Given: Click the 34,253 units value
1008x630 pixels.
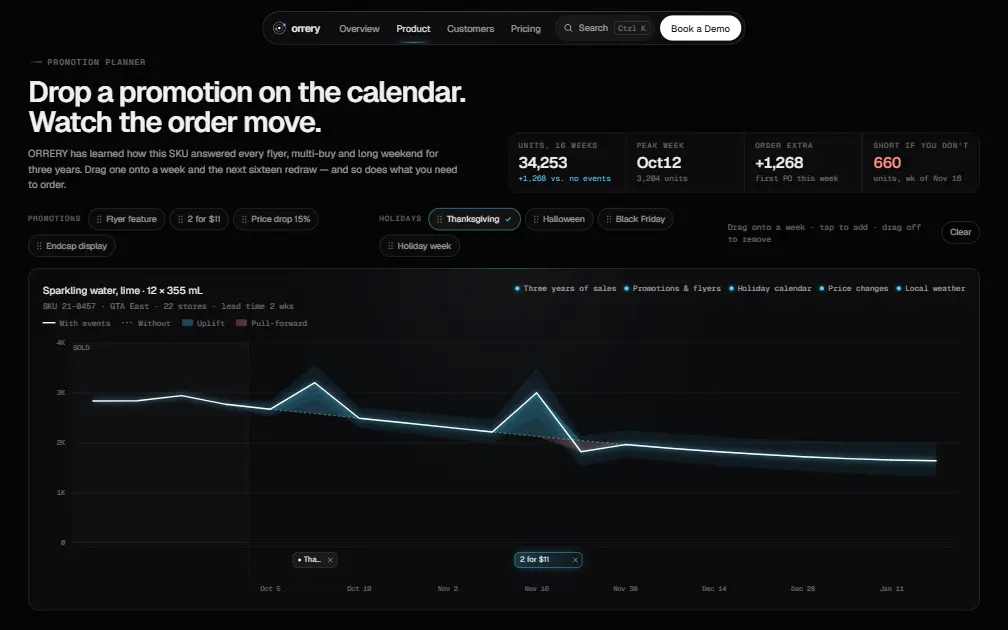Looking at the screenshot, I should tap(543, 163).
